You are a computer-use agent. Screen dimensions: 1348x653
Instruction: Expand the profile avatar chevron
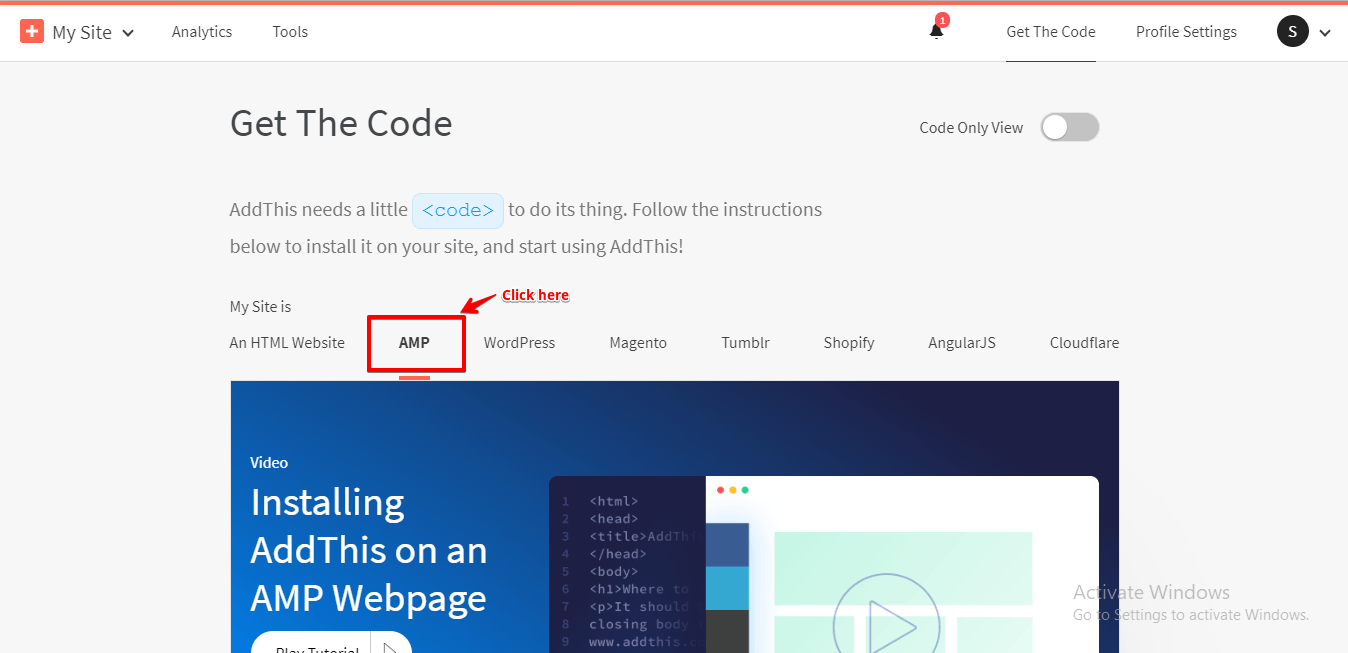(x=1325, y=33)
